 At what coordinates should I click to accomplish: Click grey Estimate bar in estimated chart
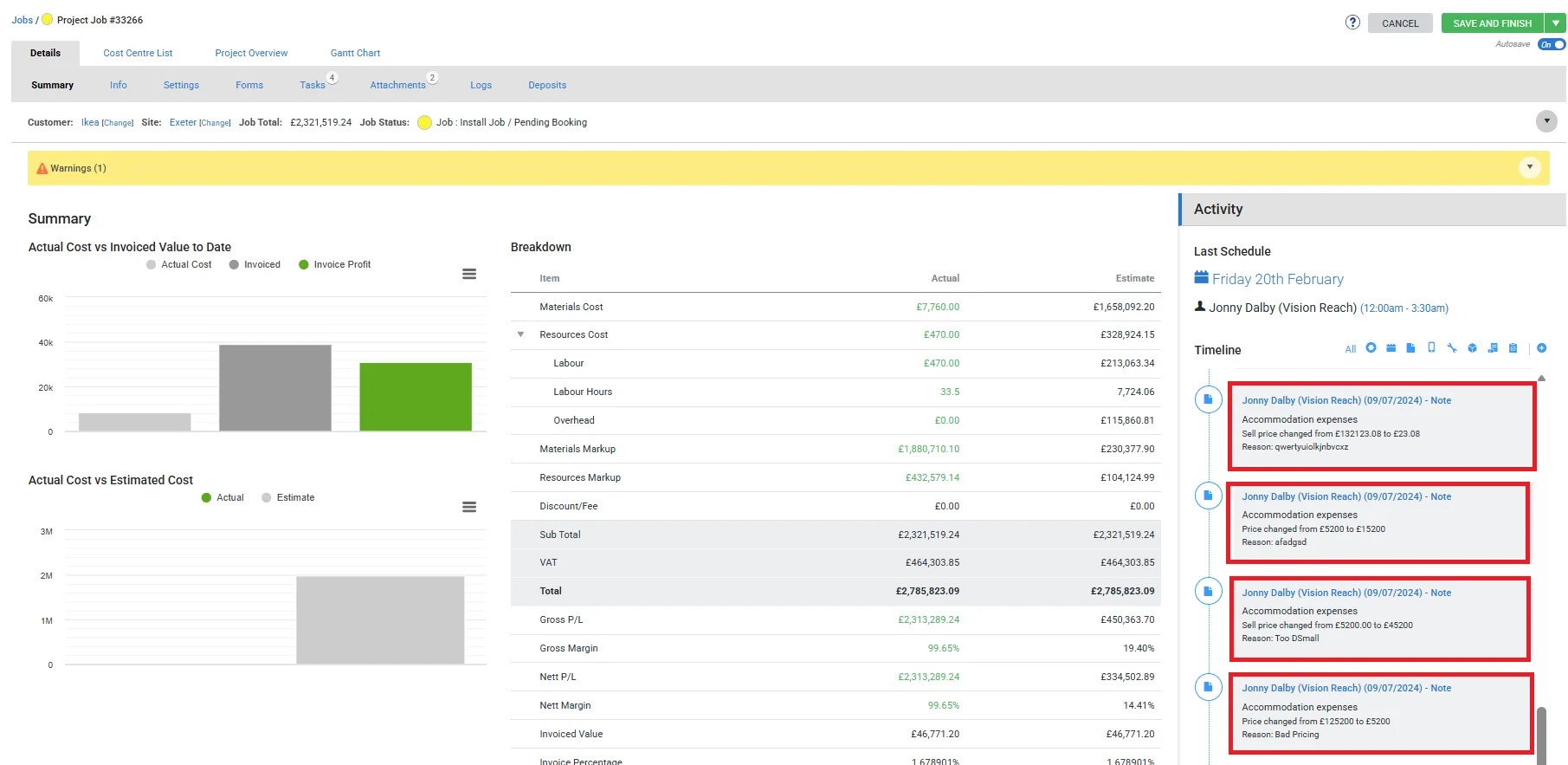click(x=380, y=620)
